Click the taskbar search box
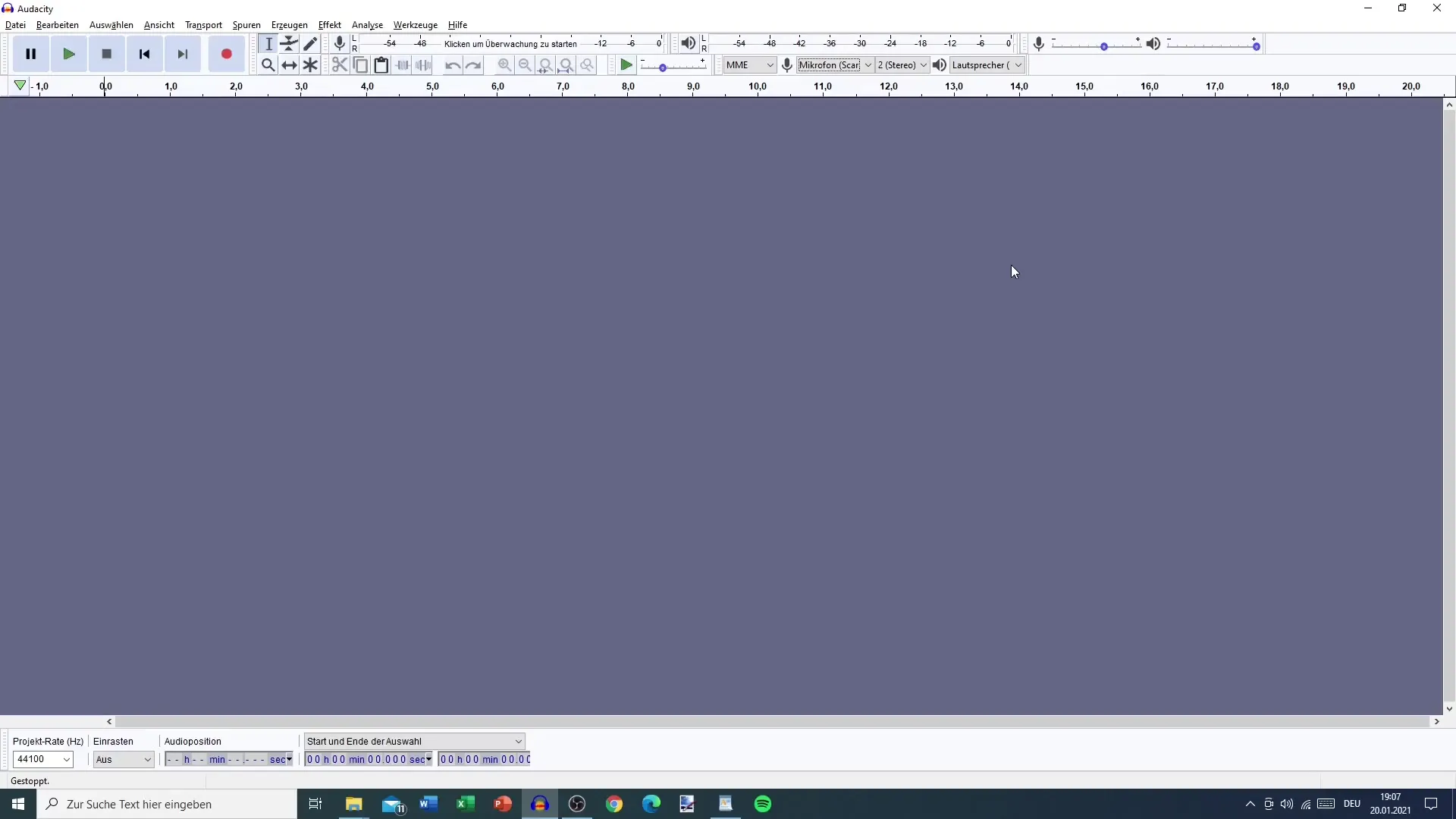 [167, 804]
